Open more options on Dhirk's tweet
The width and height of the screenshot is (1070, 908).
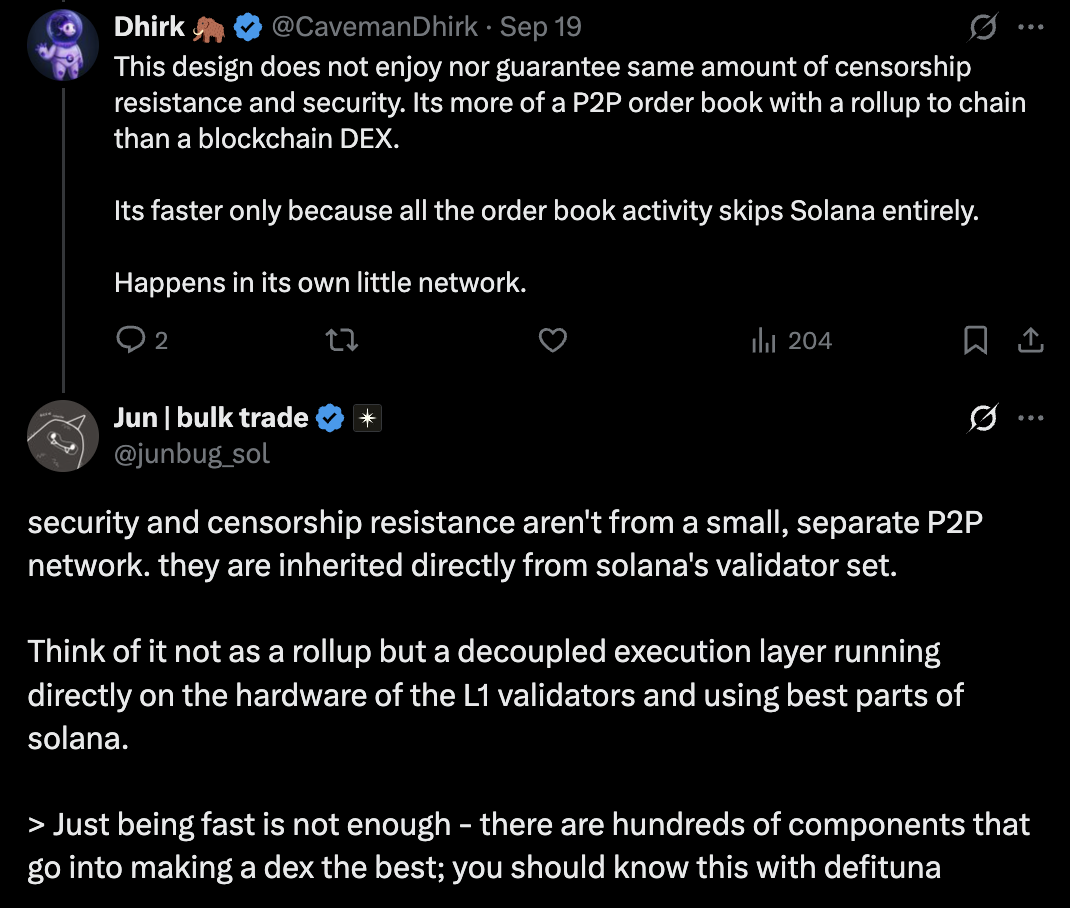pyautogui.click(x=1030, y=28)
